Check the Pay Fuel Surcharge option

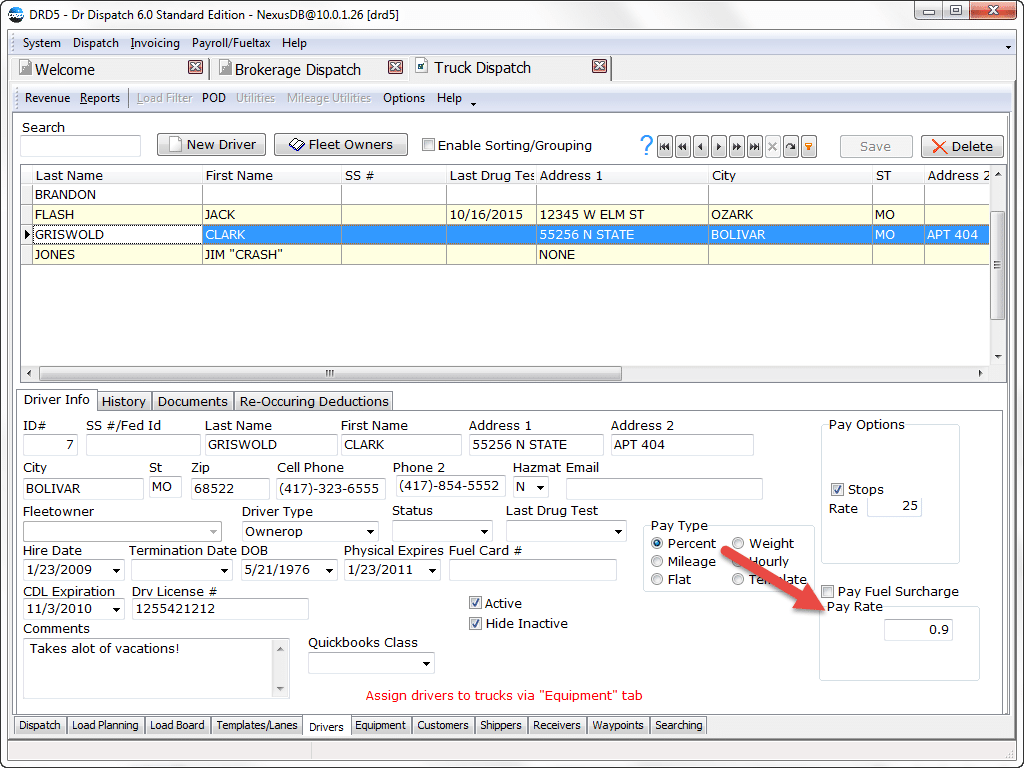pyautogui.click(x=827, y=591)
